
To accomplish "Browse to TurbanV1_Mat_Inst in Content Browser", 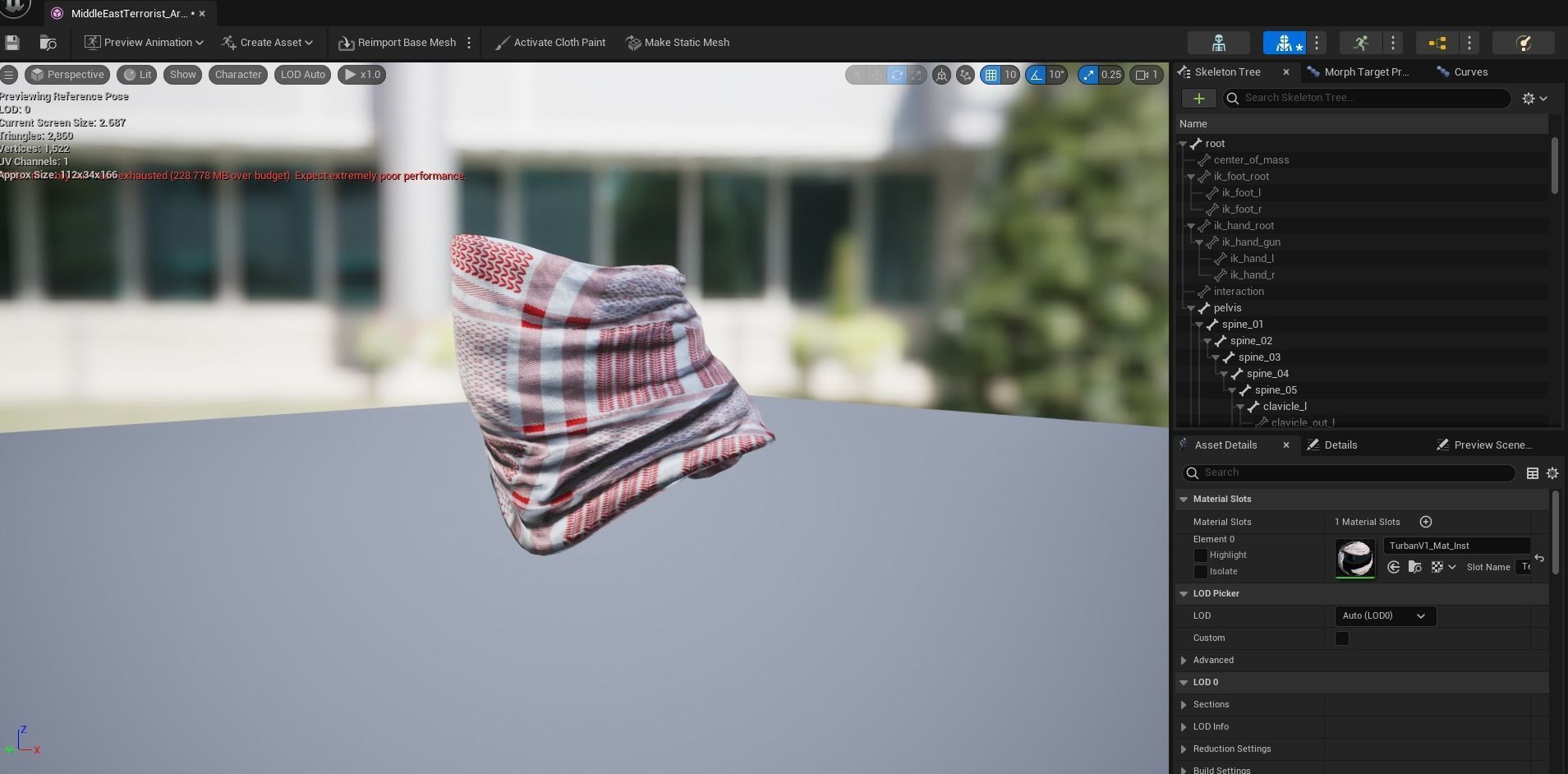I will 1414,567.
